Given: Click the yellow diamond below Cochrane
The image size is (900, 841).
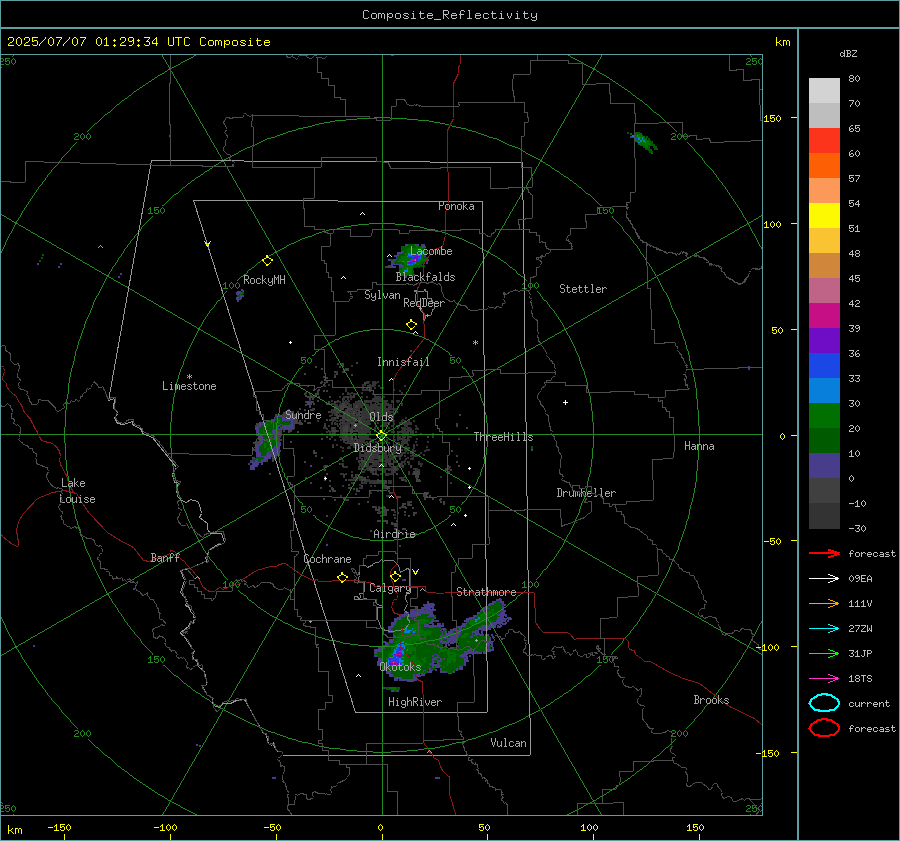Looking at the screenshot, I should (342, 577).
